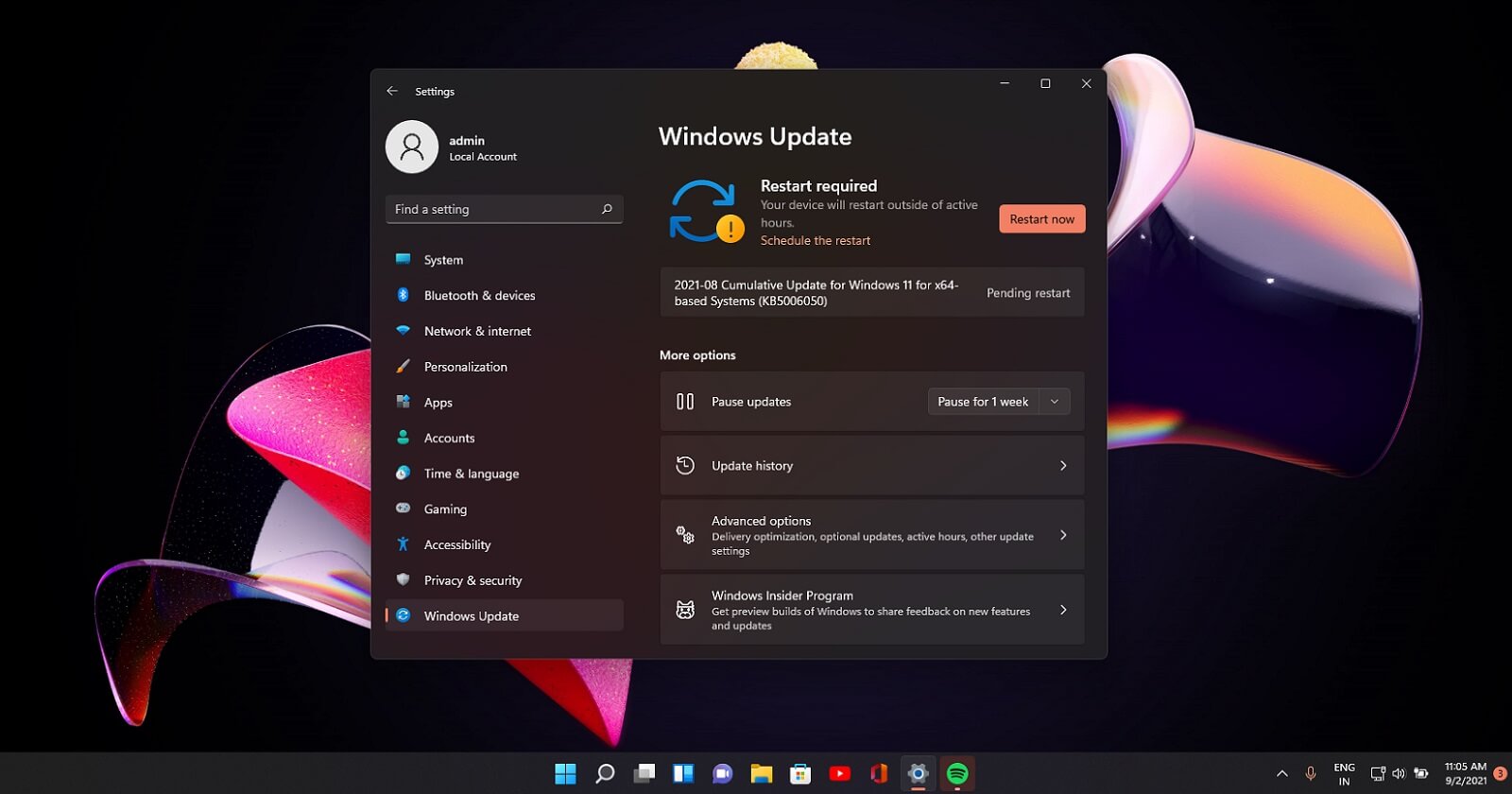Click the network tray icon
Screen dimensions: 1512x794
click(x=1378, y=774)
